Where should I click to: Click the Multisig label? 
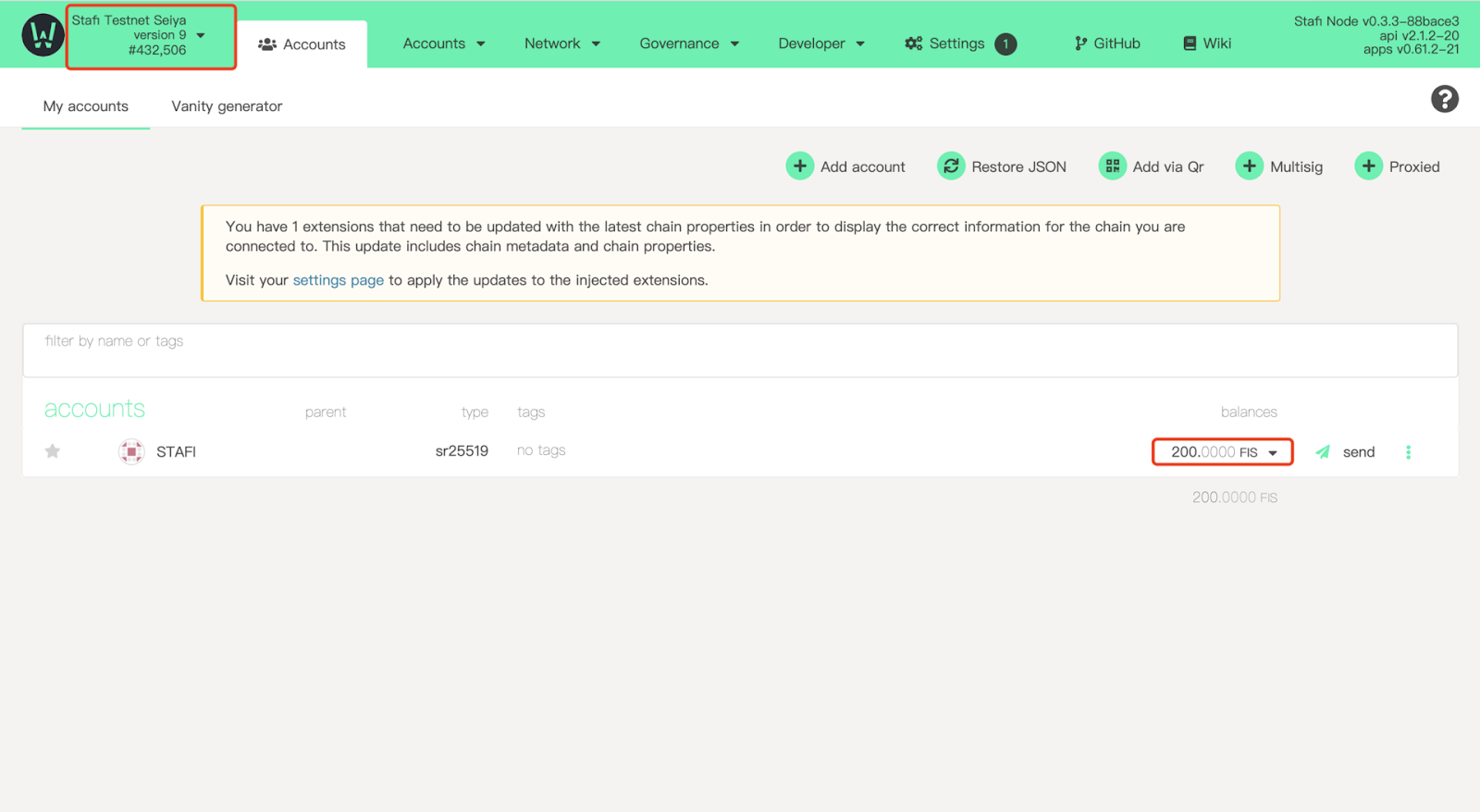[1296, 166]
